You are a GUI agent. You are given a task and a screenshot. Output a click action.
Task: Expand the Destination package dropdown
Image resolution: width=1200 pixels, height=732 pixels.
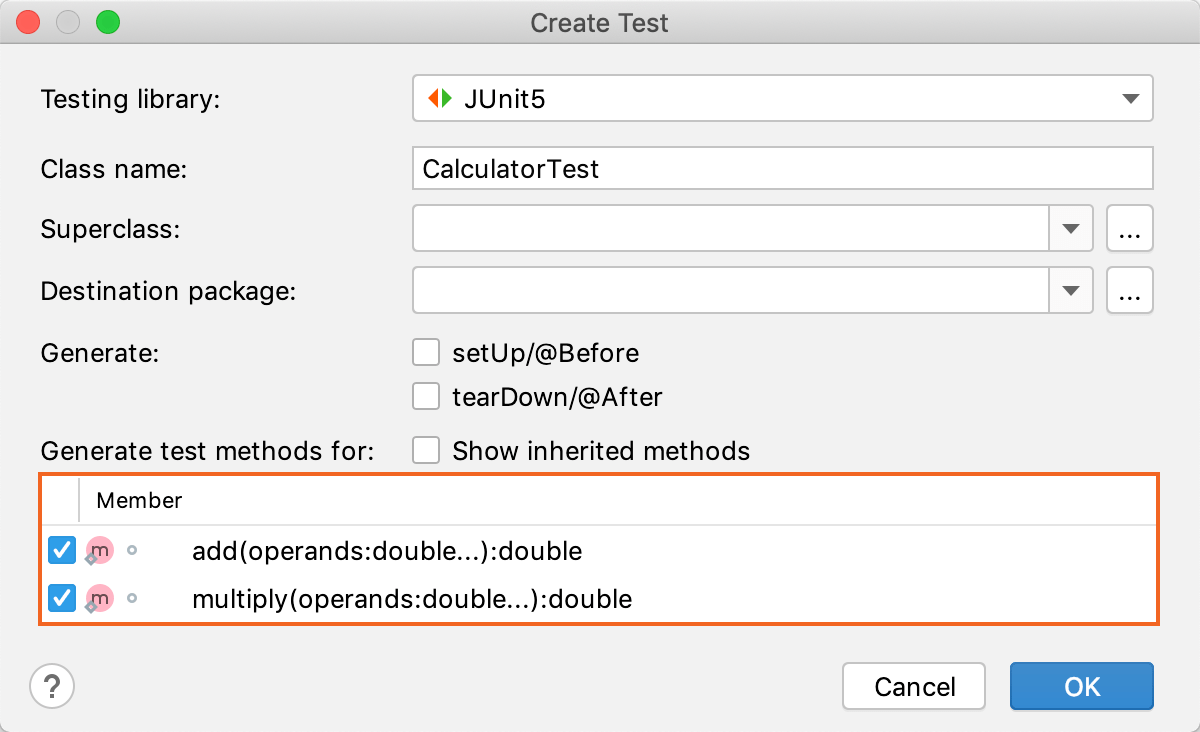(1071, 290)
